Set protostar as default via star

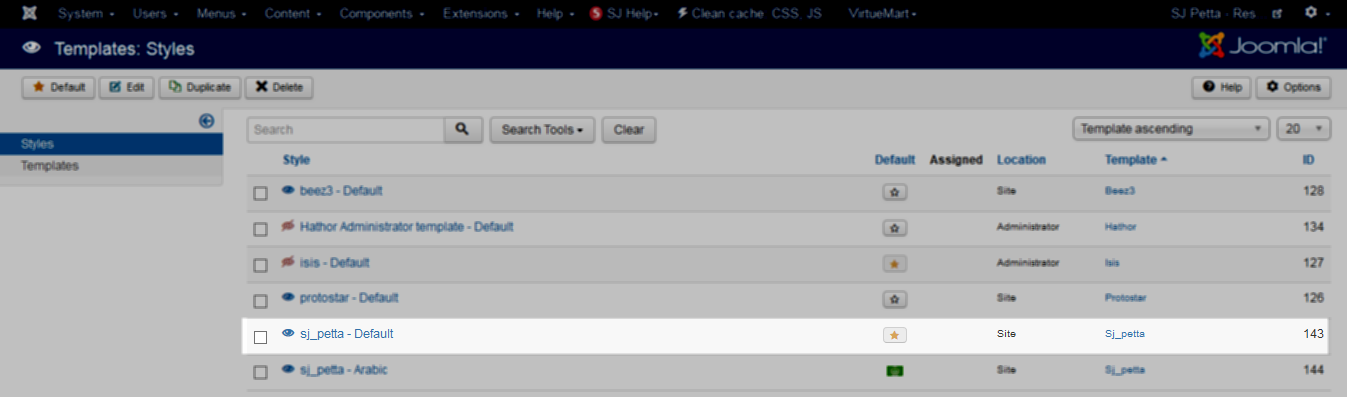tap(895, 299)
